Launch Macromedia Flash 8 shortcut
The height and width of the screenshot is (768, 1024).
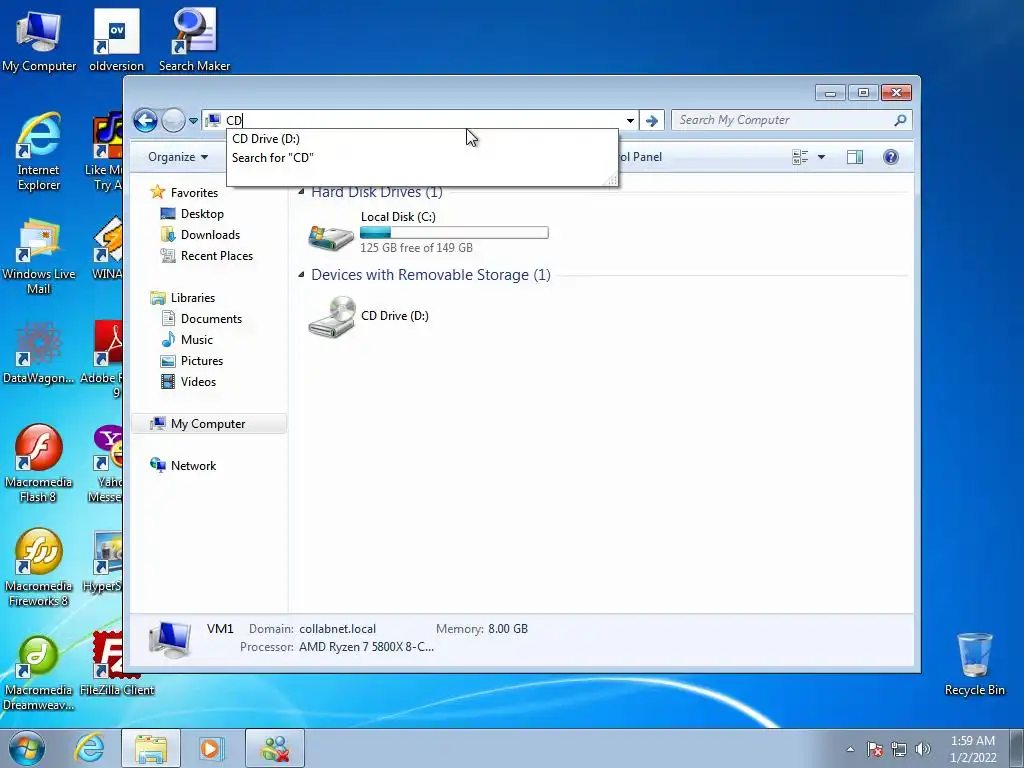[39, 464]
